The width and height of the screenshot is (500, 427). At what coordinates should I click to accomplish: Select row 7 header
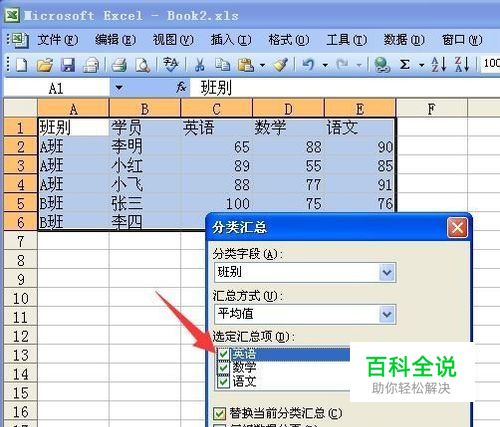20,241
